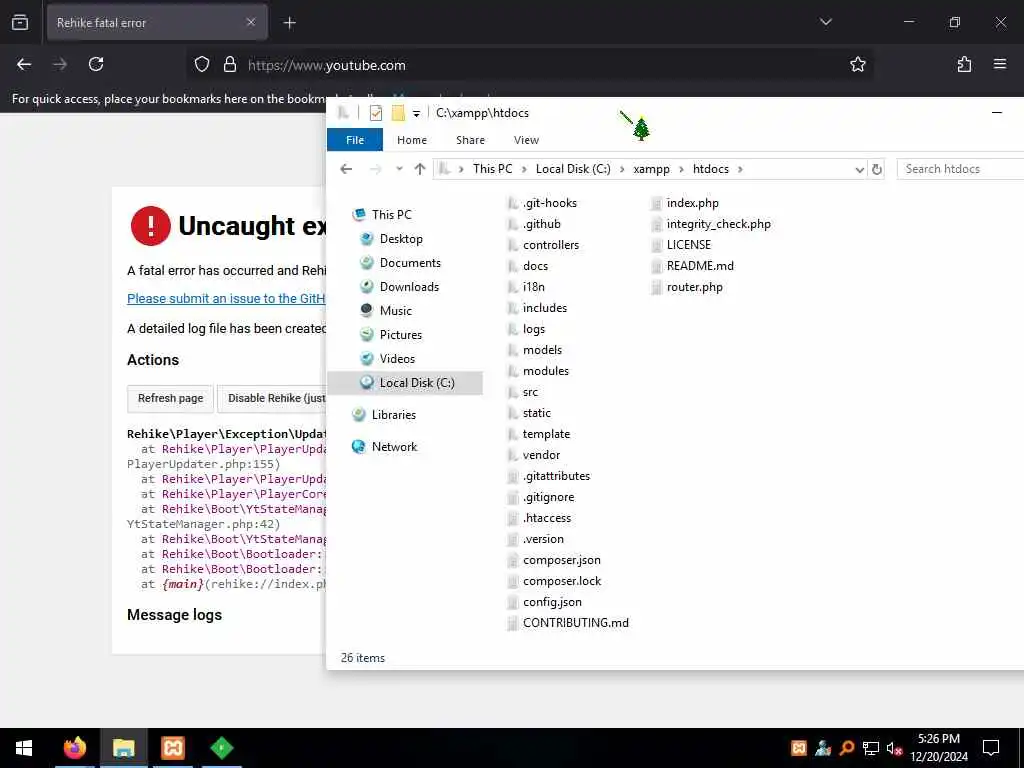
Task: Click the muted volume tray icon
Action: point(894,748)
